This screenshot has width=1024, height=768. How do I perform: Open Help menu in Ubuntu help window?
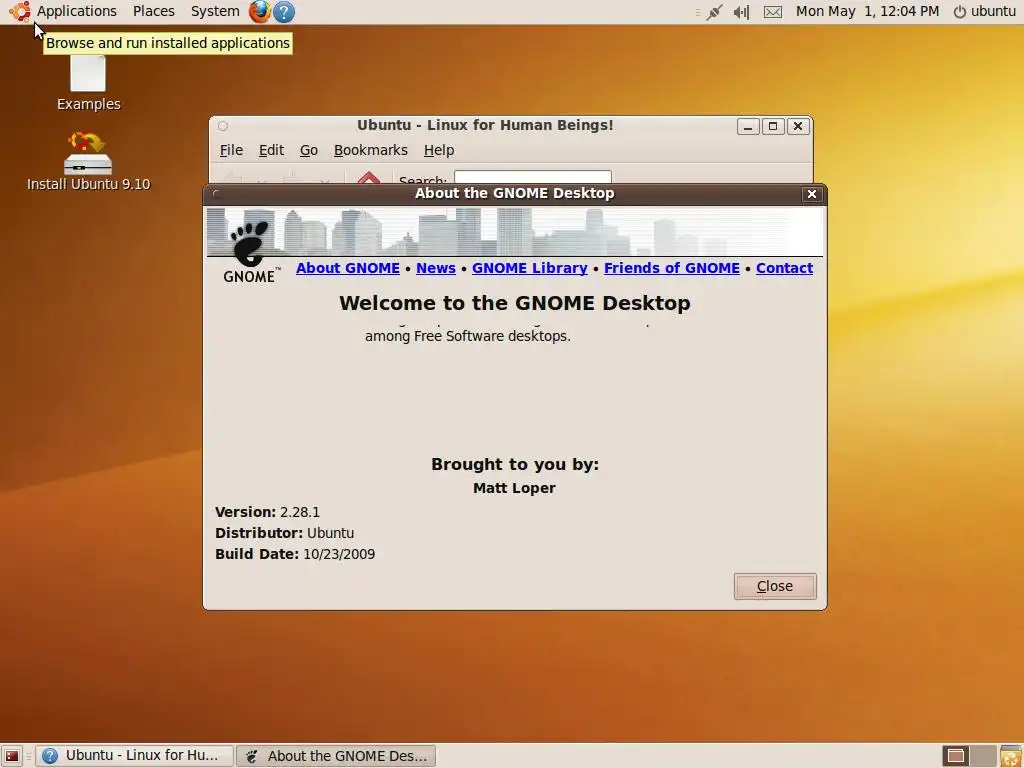tap(439, 150)
